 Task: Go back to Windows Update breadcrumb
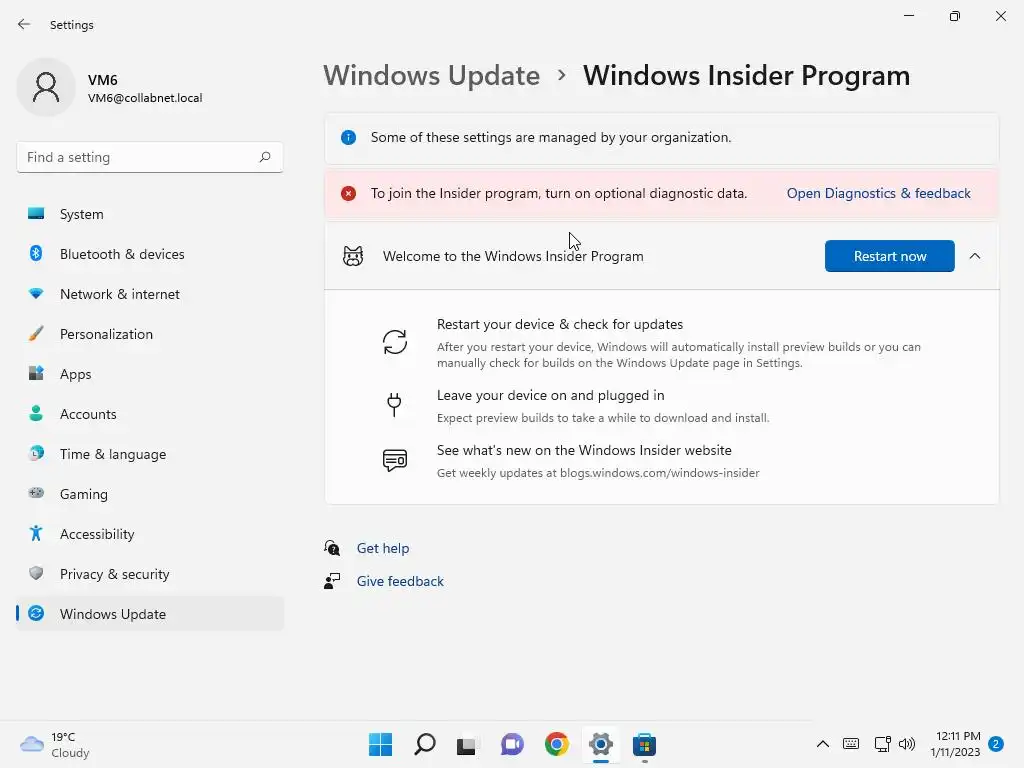(x=432, y=76)
